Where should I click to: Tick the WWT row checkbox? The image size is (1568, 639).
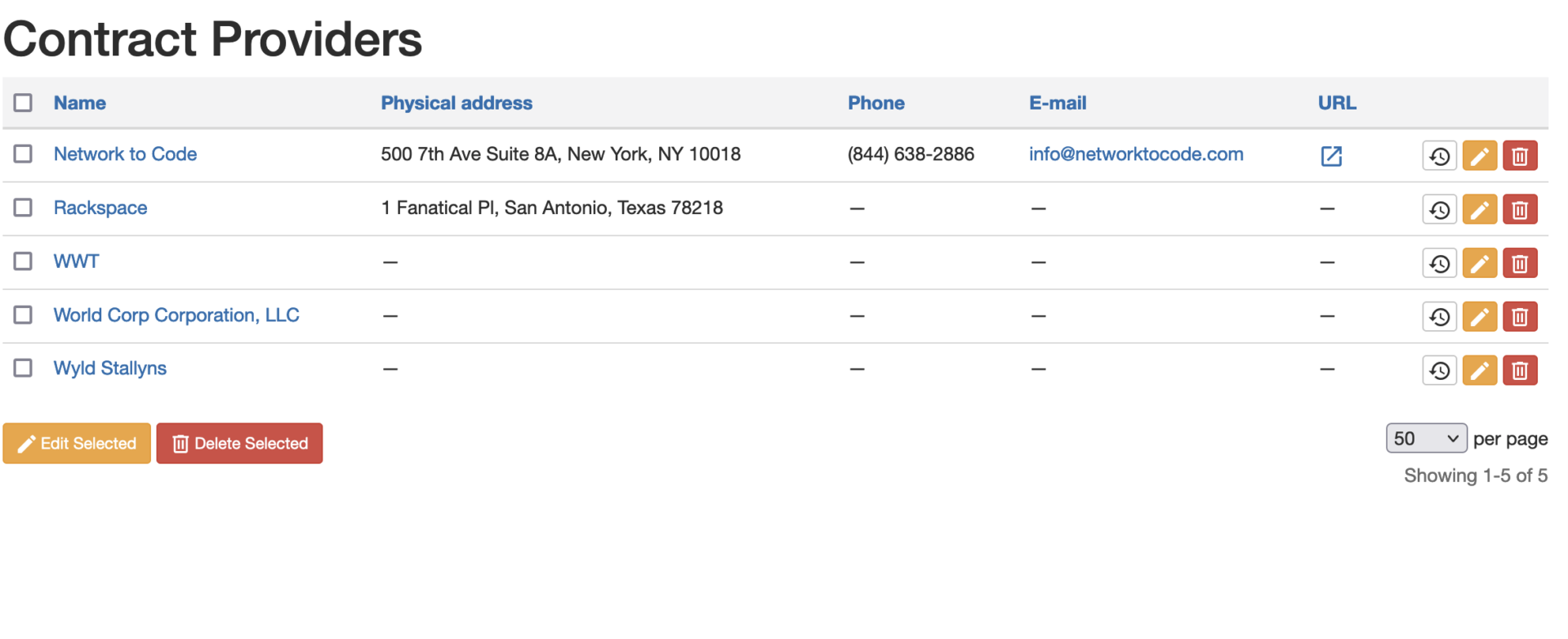coord(23,261)
